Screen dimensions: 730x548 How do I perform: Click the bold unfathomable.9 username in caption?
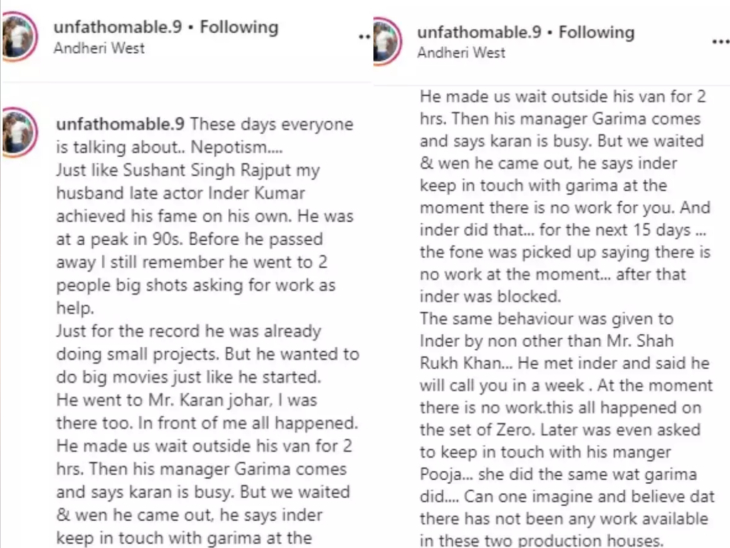coord(120,124)
